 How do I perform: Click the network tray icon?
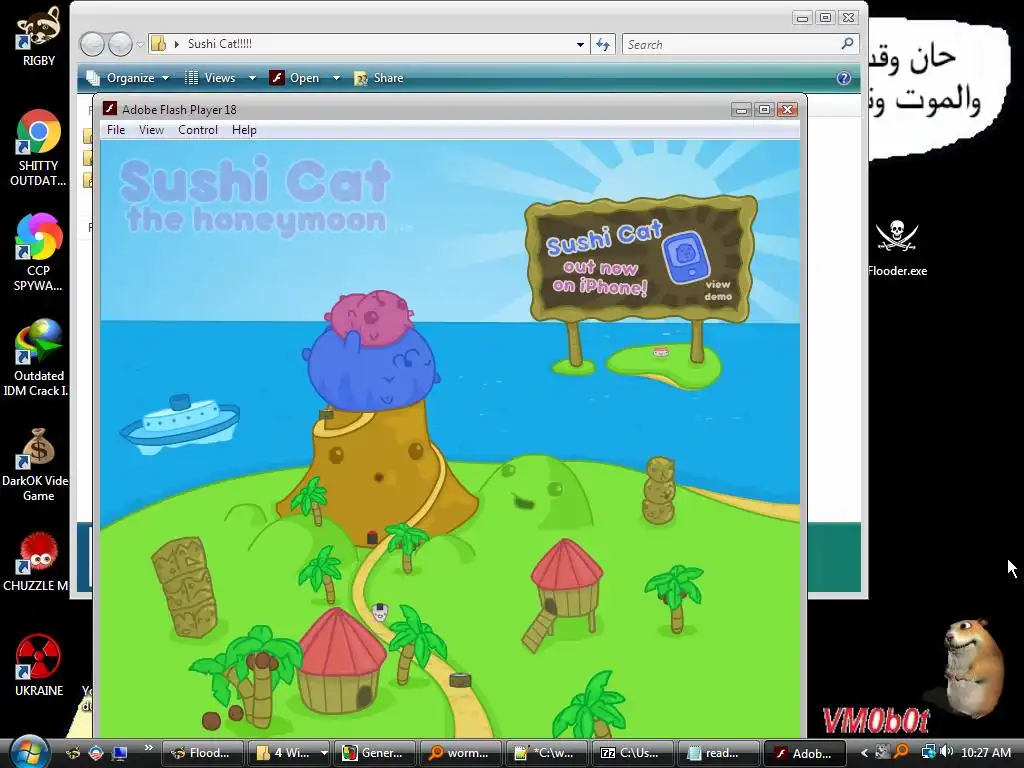point(928,752)
